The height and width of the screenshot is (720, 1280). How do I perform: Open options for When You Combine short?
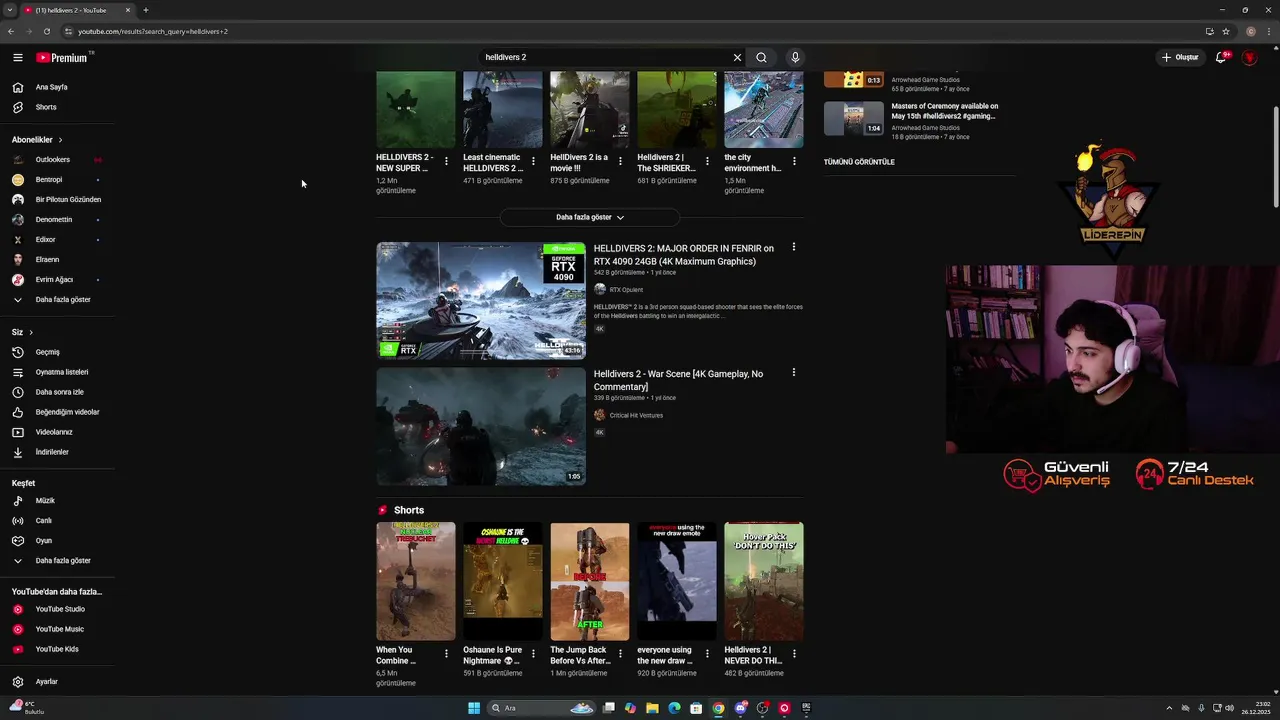point(446,654)
